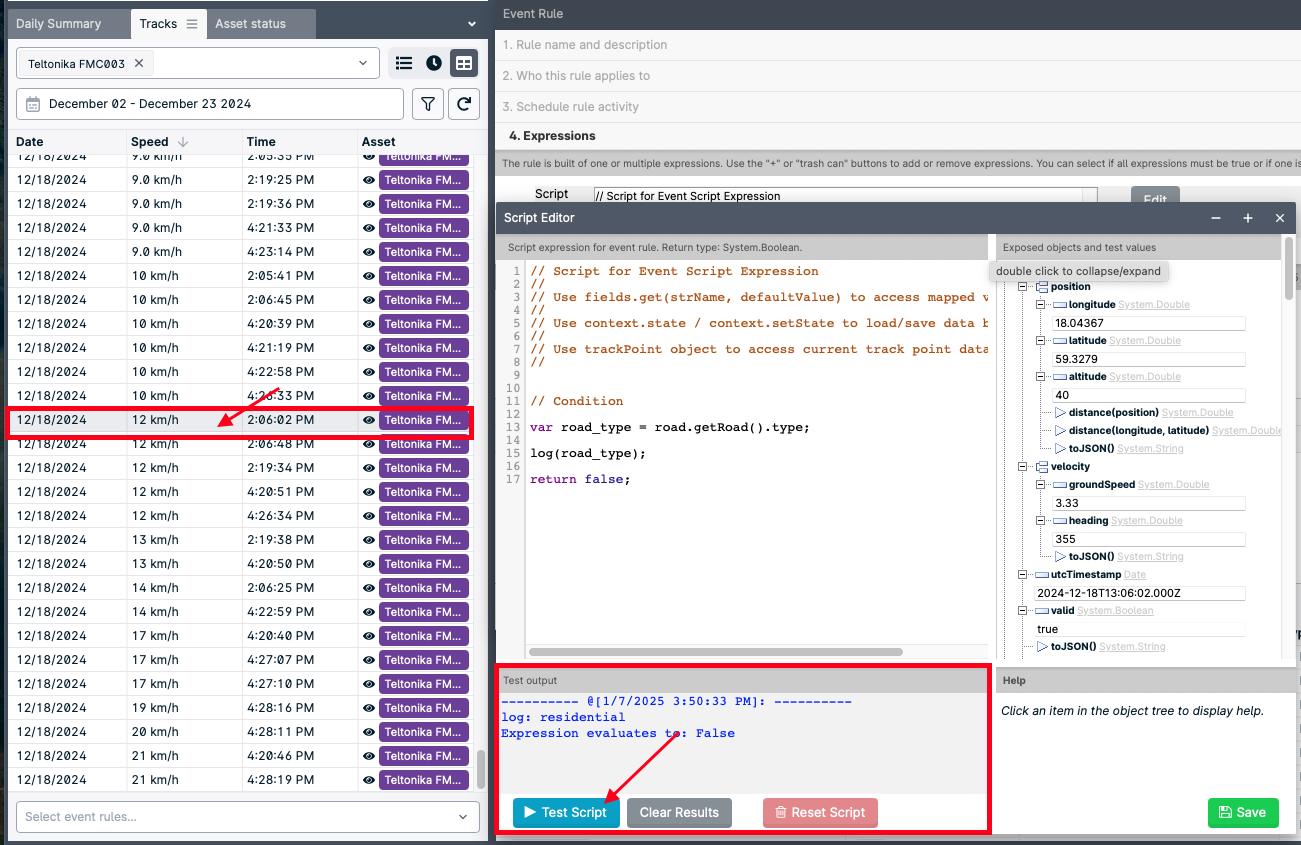Collapse the latitude tree node

point(1041,341)
